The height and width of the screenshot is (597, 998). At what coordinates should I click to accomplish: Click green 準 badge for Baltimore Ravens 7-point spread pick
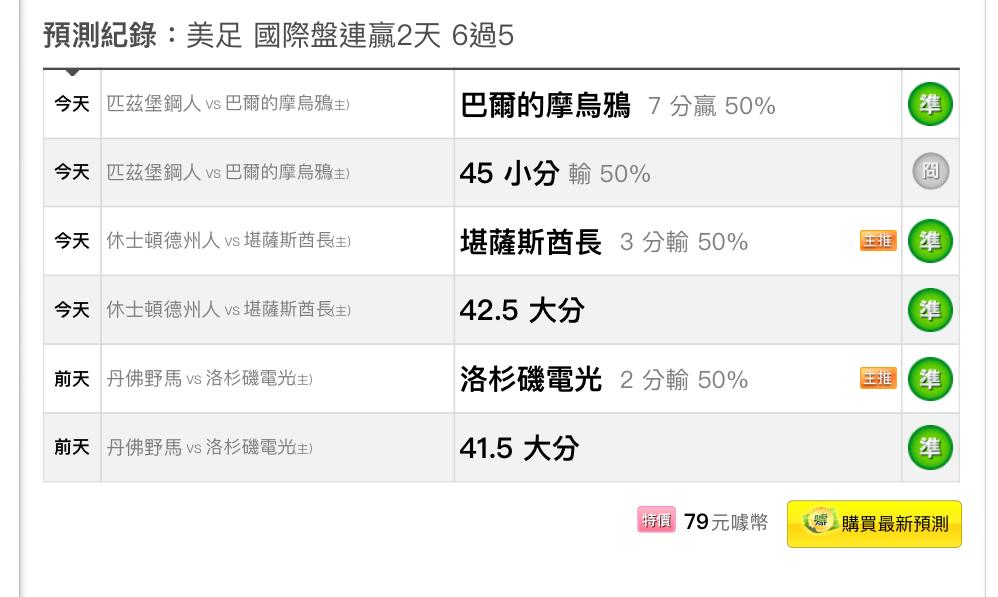click(x=930, y=104)
